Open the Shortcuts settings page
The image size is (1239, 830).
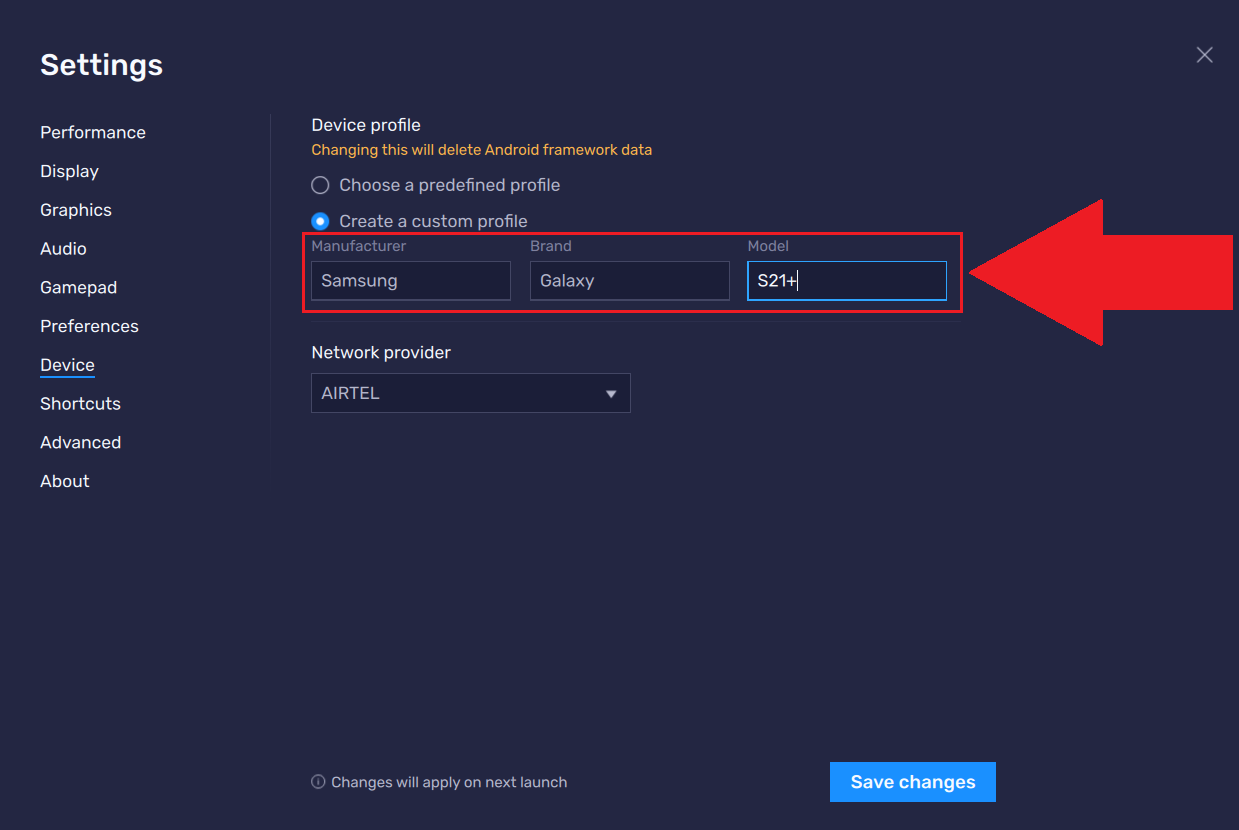pyautogui.click(x=80, y=404)
